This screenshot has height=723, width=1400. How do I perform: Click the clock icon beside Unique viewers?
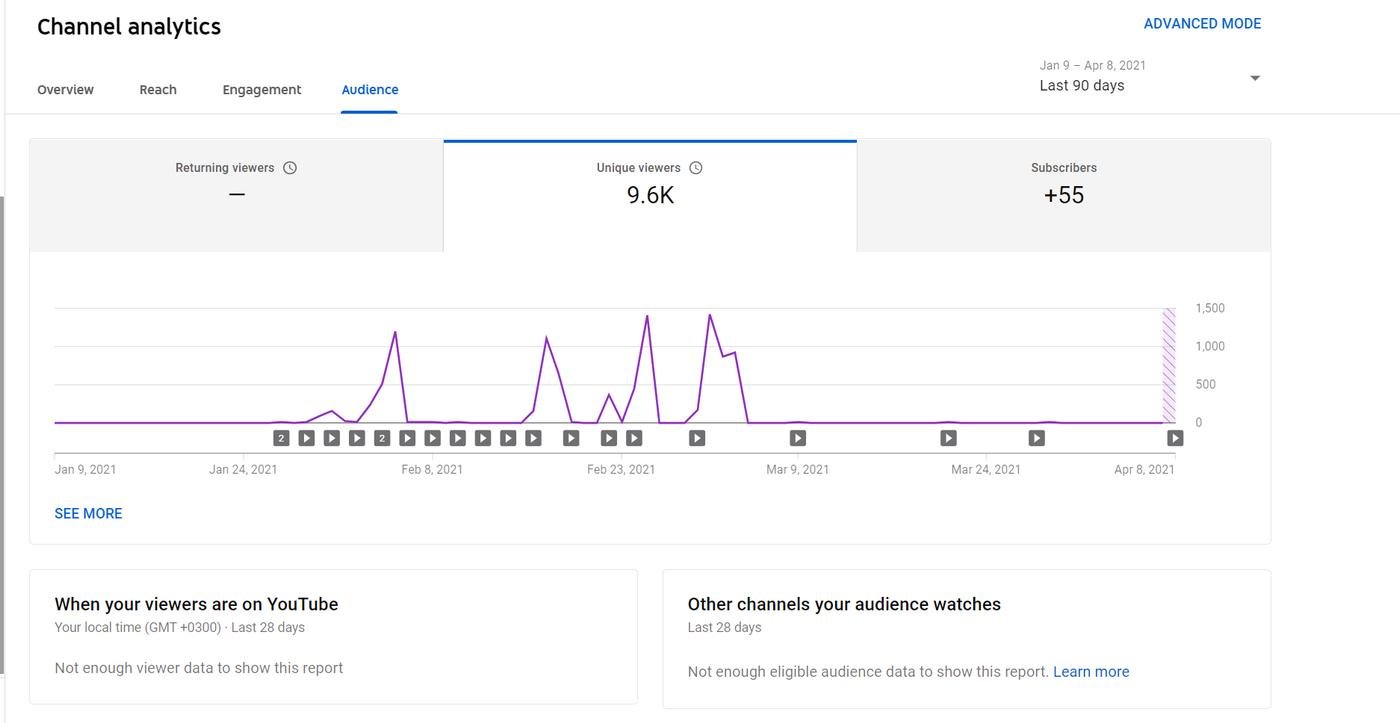696,168
